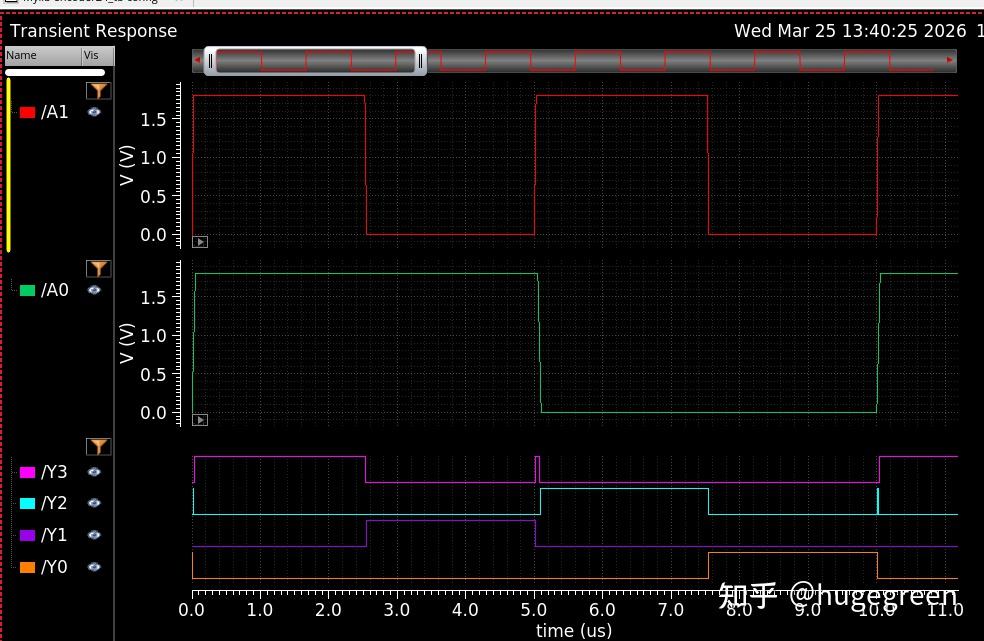Click the filter icon above /A1 strip

click(99, 91)
